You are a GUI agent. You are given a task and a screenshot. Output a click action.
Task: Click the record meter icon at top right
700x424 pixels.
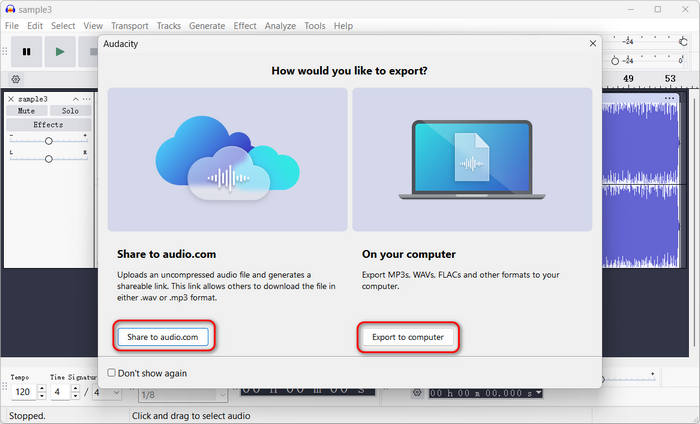[x=683, y=42]
